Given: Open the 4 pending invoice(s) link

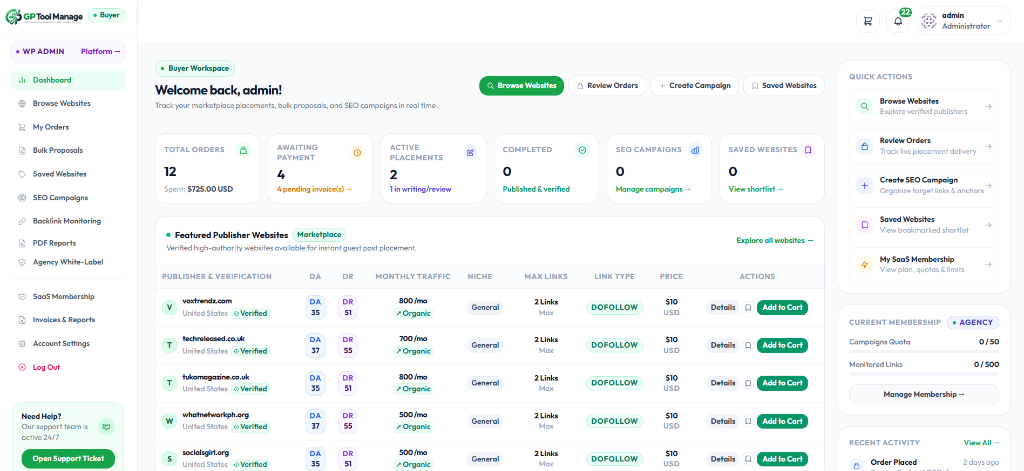Looking at the screenshot, I should 315,189.
